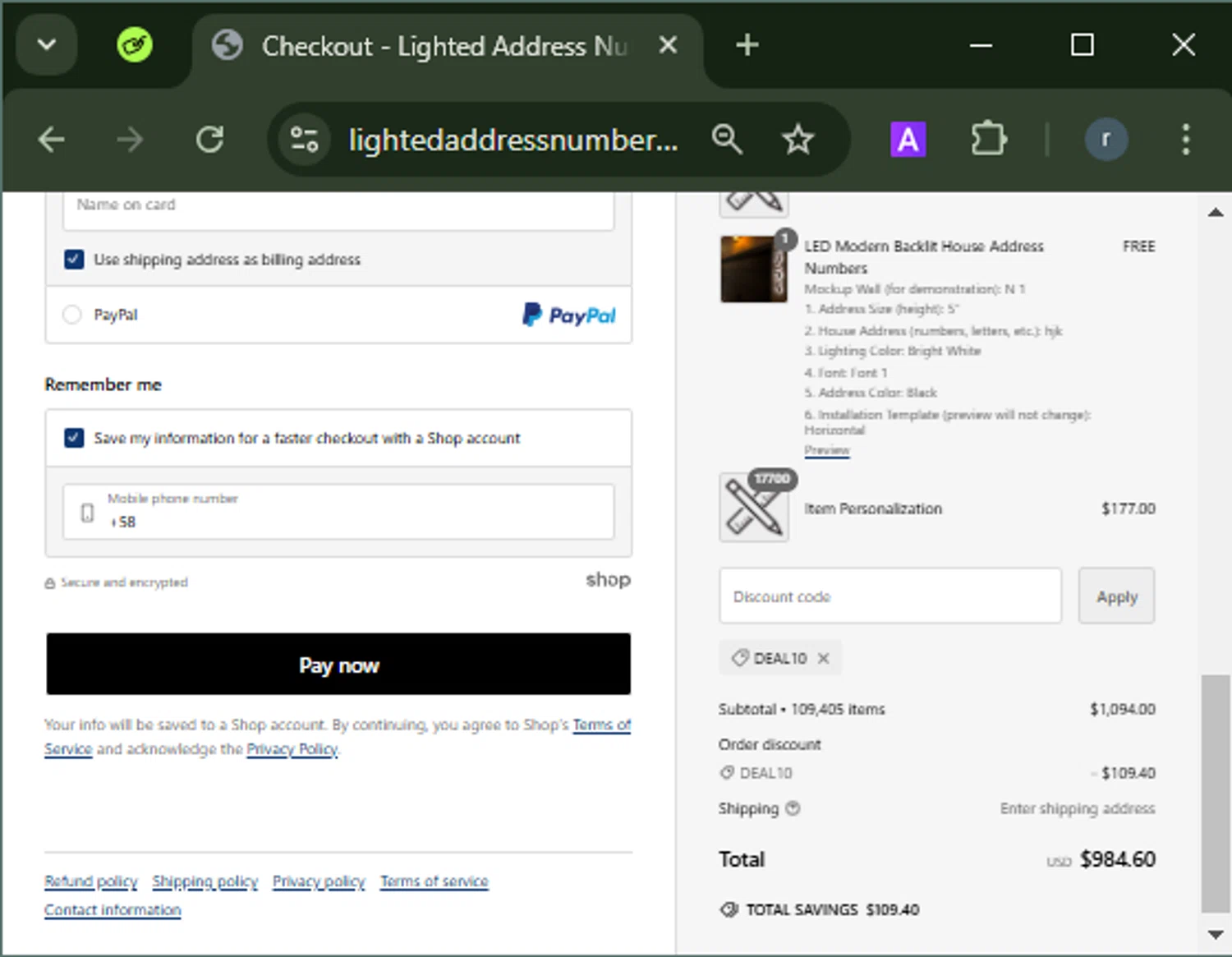Open a new tab with plus button
The width and height of the screenshot is (1232, 957).
pyautogui.click(x=747, y=45)
